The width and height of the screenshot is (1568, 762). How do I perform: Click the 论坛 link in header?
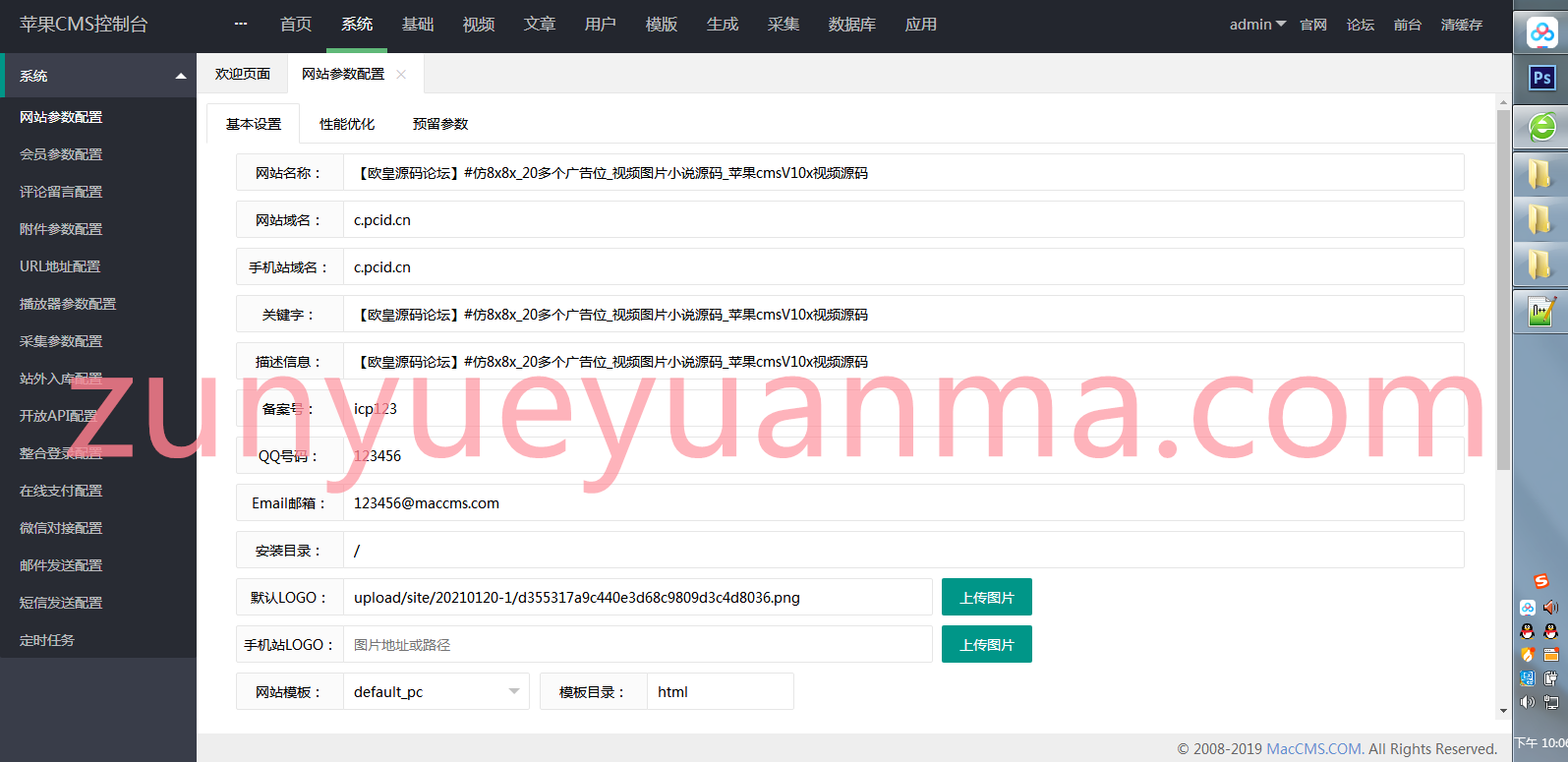[x=1361, y=25]
